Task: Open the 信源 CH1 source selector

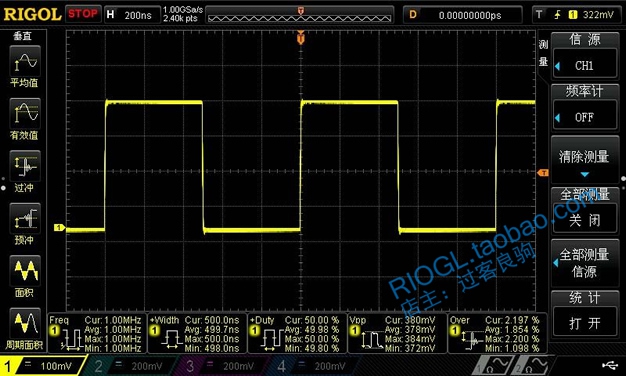Action: pos(585,65)
